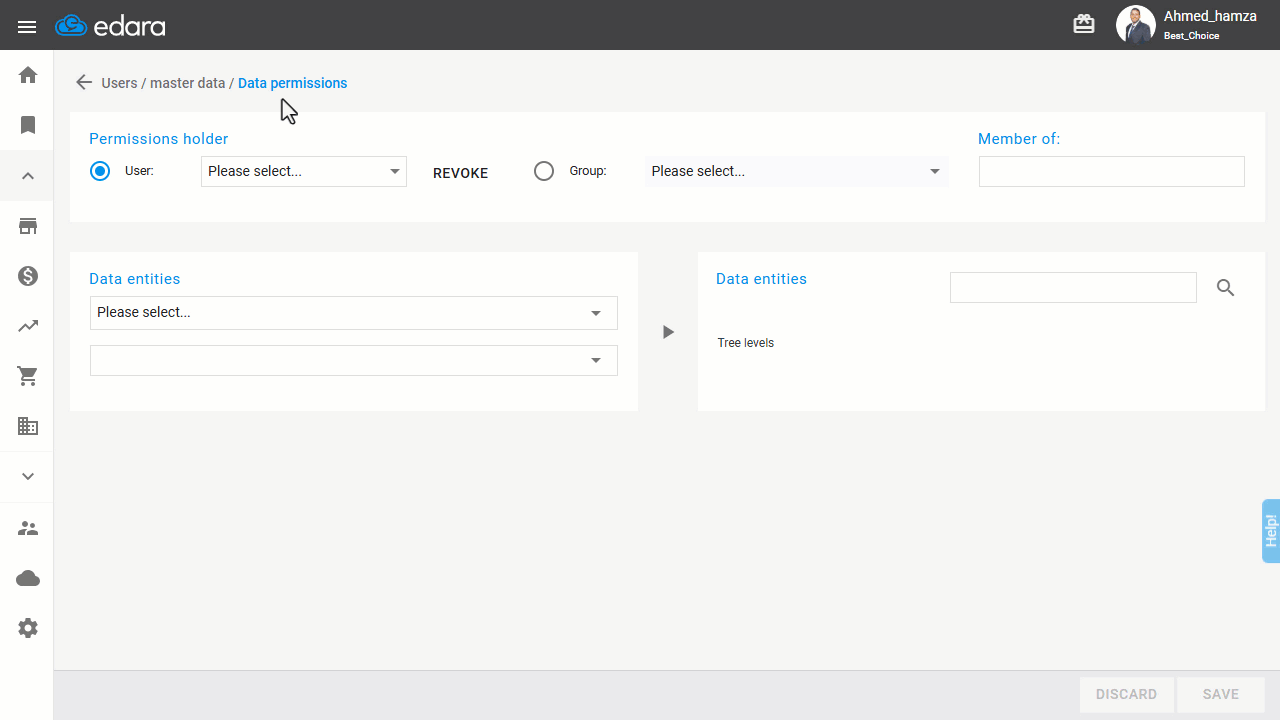Open the store sidebar icon
Image resolution: width=1280 pixels, height=720 pixels.
click(x=28, y=226)
